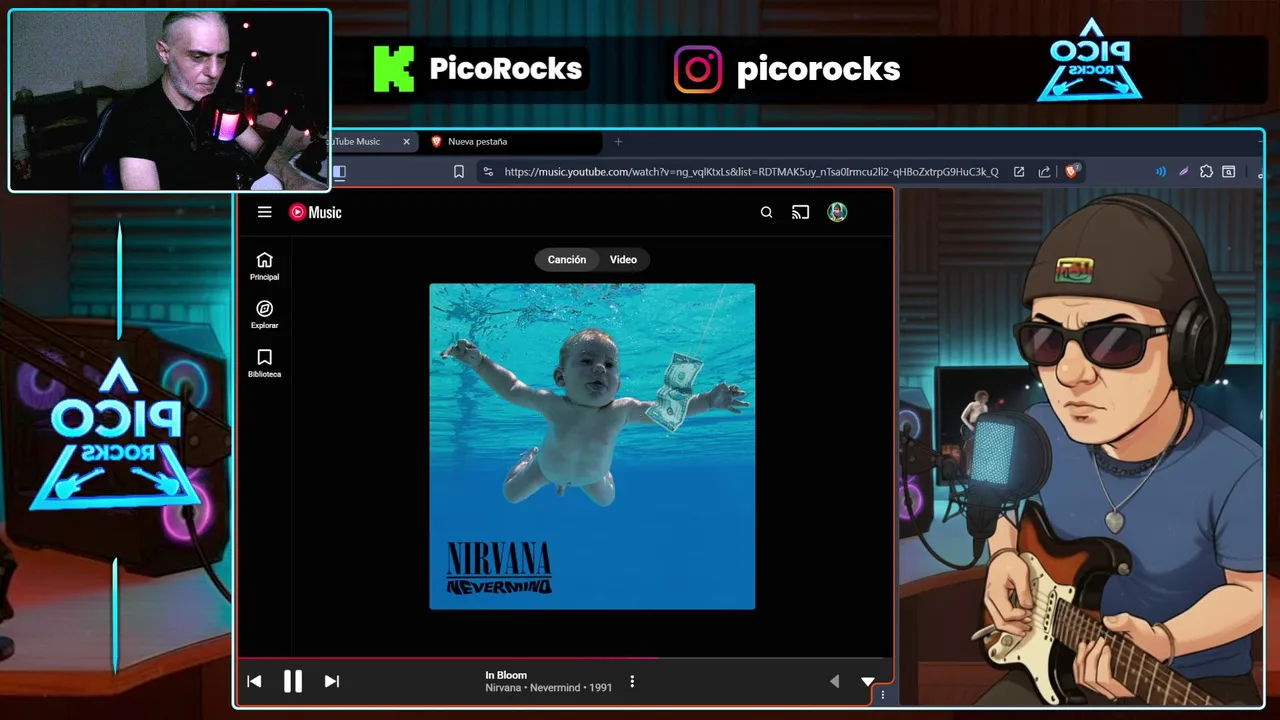Screen dimensions: 1280x720
Task: Collapse the player with the down arrow
Action: pos(868,681)
